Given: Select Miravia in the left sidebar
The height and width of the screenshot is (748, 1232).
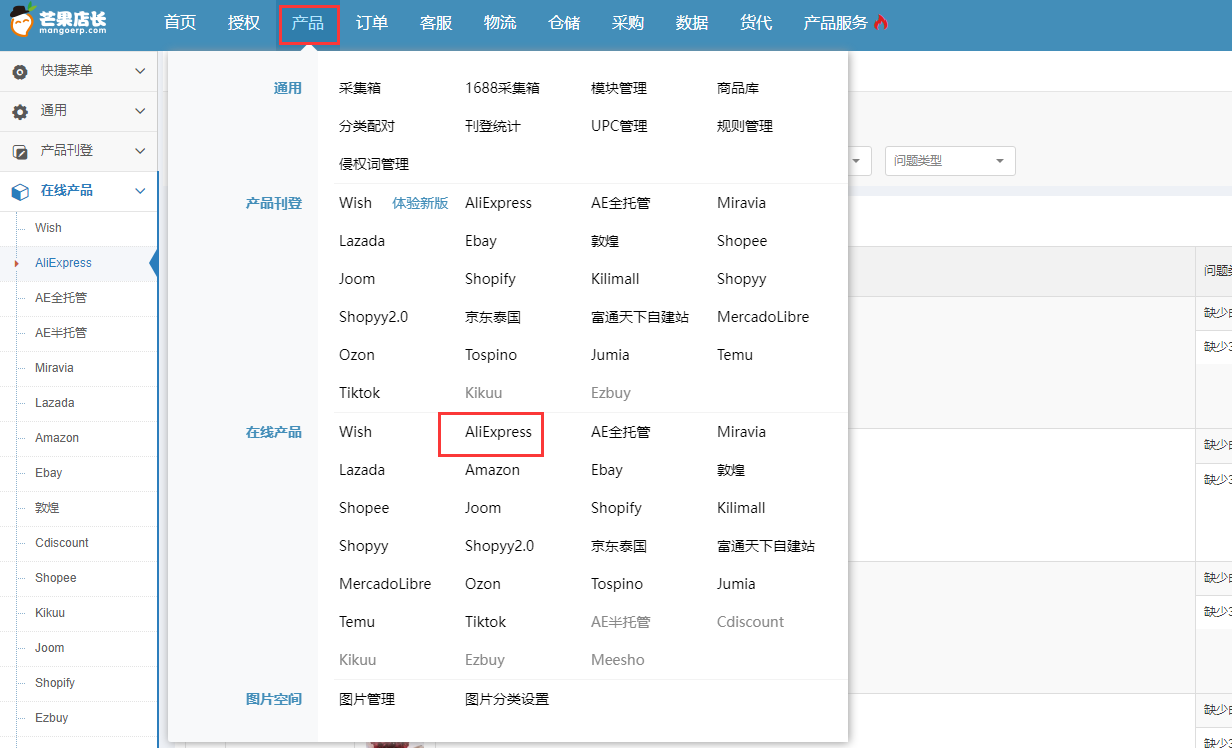Looking at the screenshot, I should click(54, 368).
